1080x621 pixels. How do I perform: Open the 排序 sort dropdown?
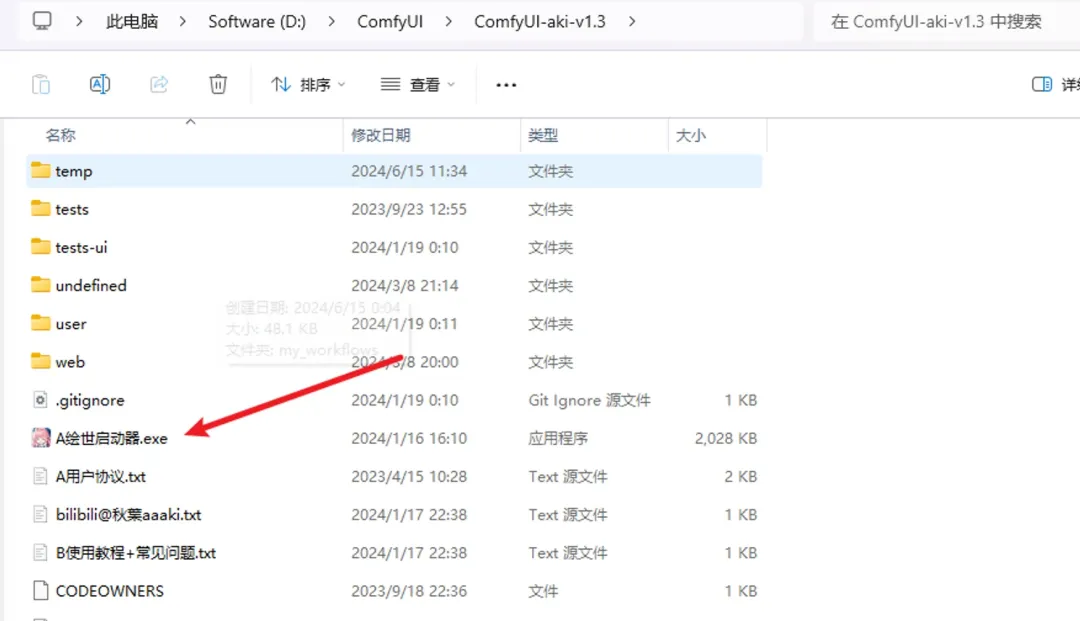[x=308, y=85]
